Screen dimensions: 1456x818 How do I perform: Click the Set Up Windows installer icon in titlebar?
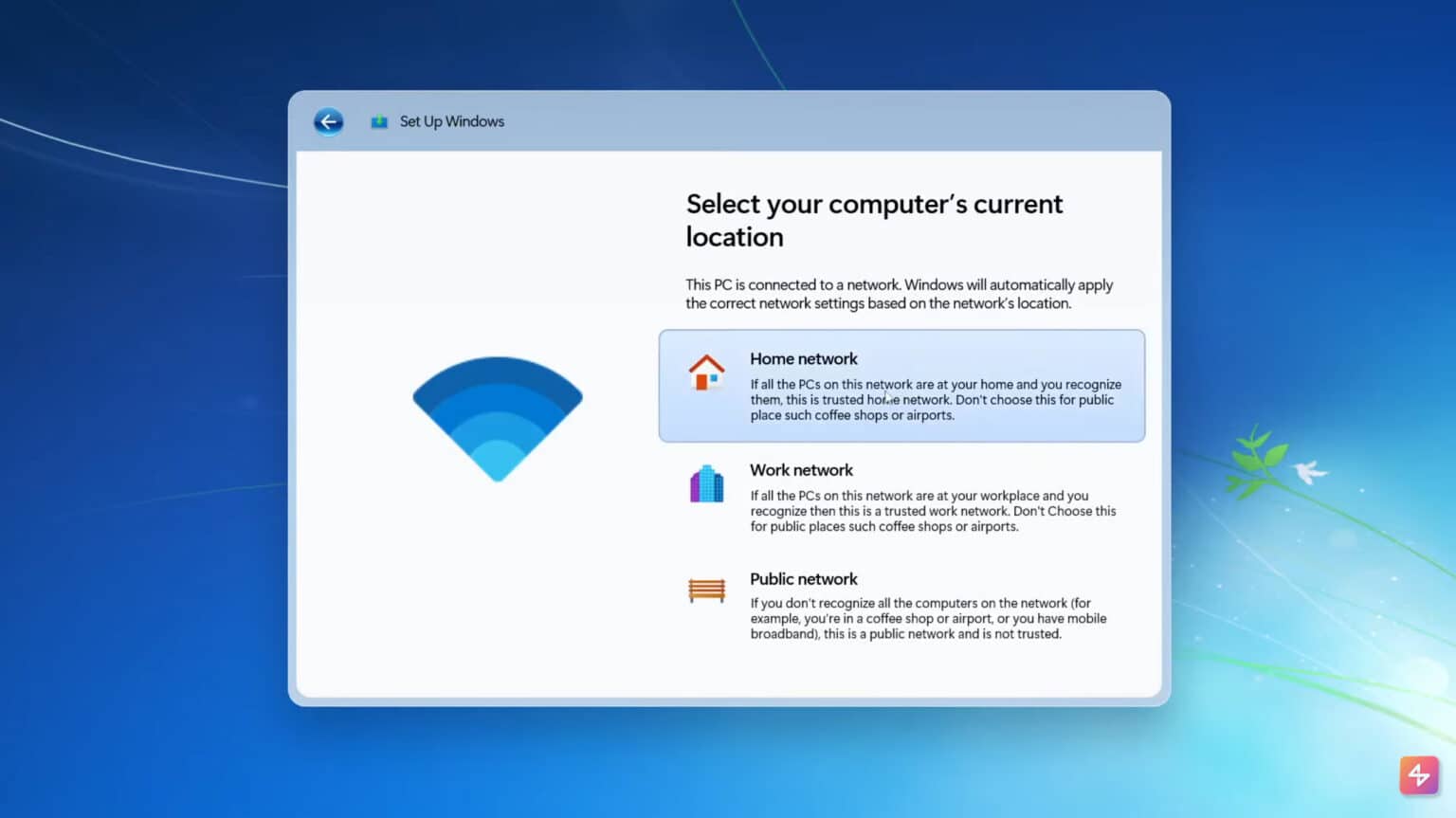tap(379, 121)
